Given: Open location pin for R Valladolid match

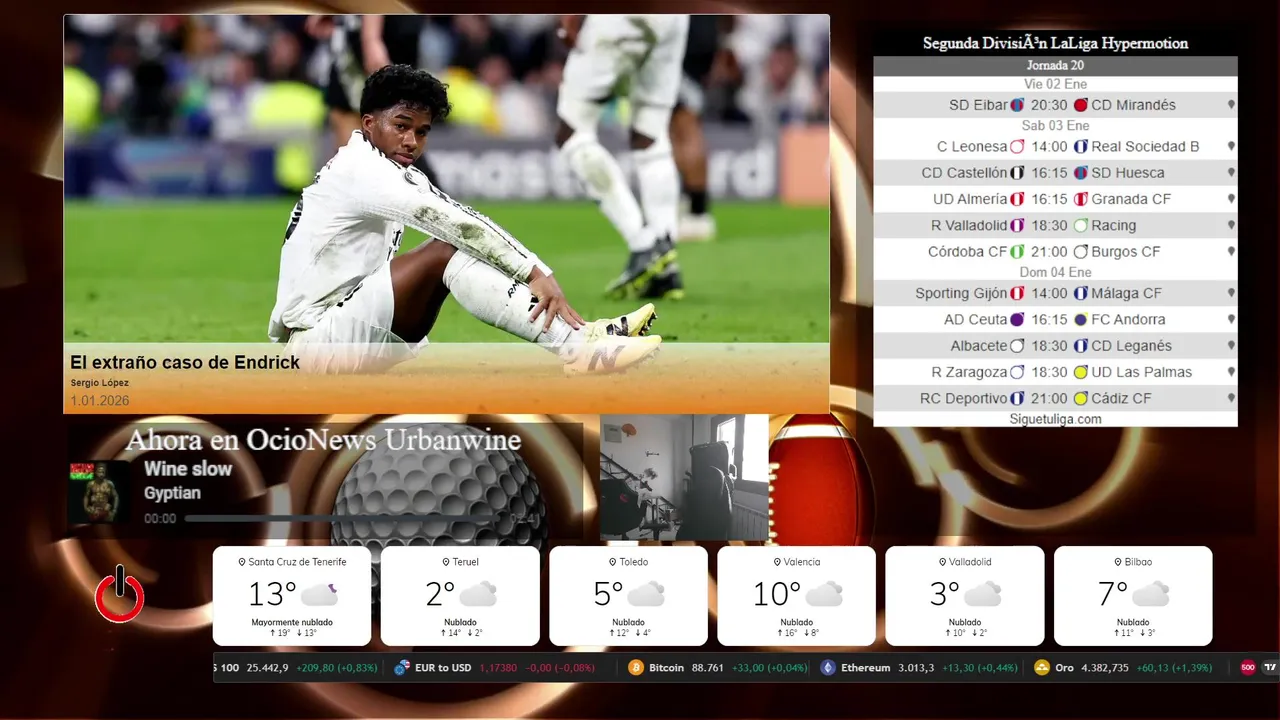Looking at the screenshot, I should click(x=1231, y=225).
